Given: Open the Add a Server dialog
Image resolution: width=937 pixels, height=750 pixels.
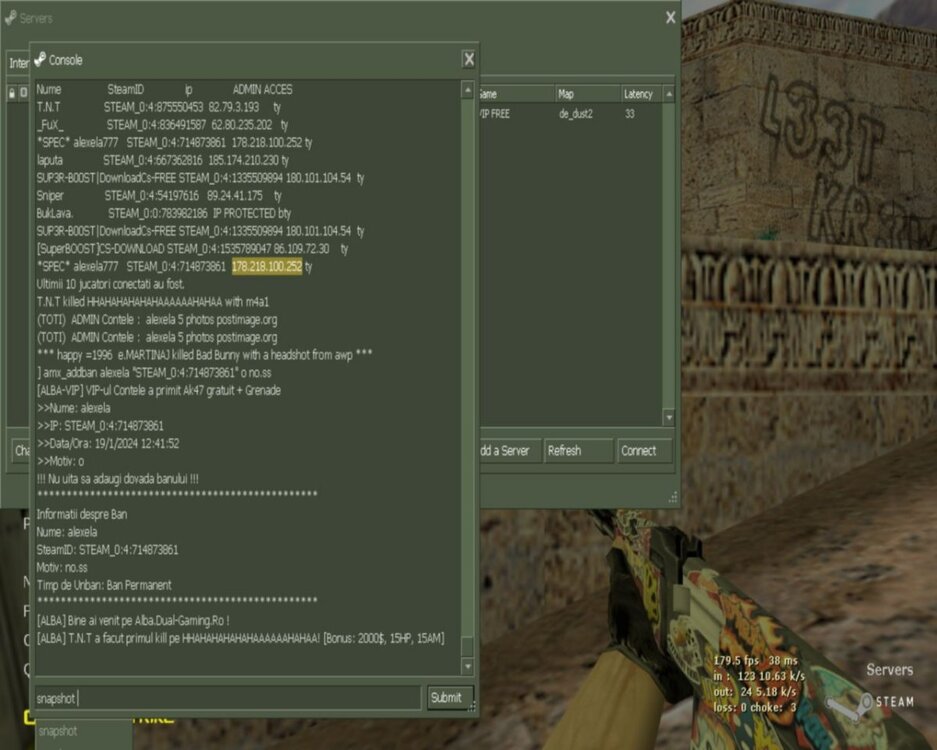Looking at the screenshot, I should pyautogui.click(x=507, y=451).
